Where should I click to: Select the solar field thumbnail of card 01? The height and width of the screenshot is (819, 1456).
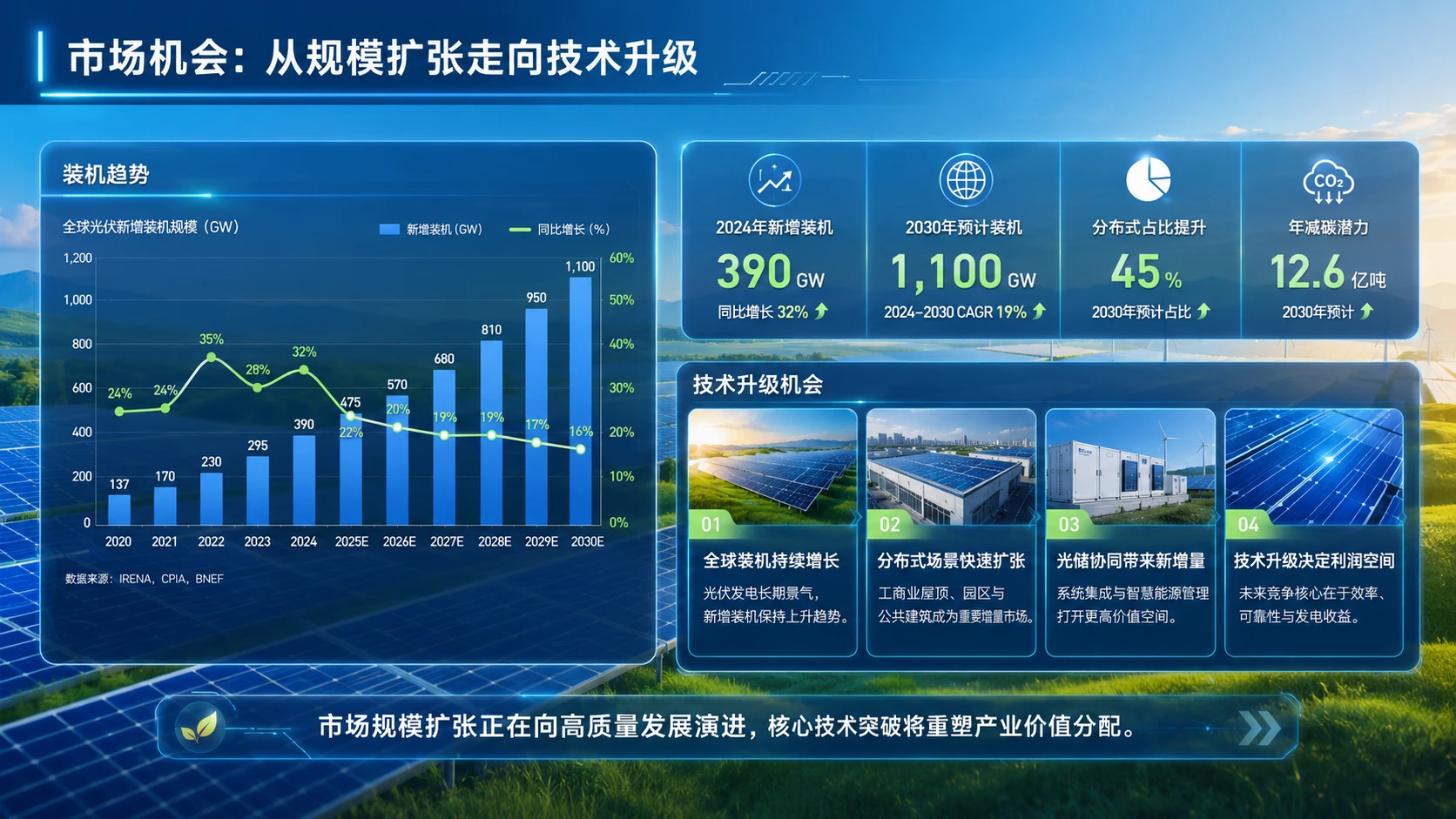[x=772, y=467]
